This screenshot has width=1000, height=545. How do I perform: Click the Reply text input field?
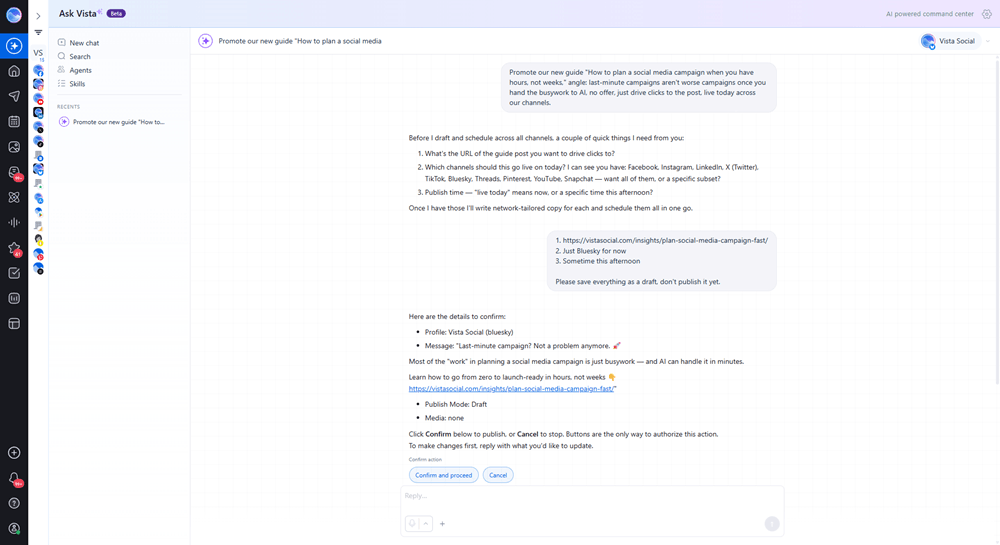coord(592,496)
